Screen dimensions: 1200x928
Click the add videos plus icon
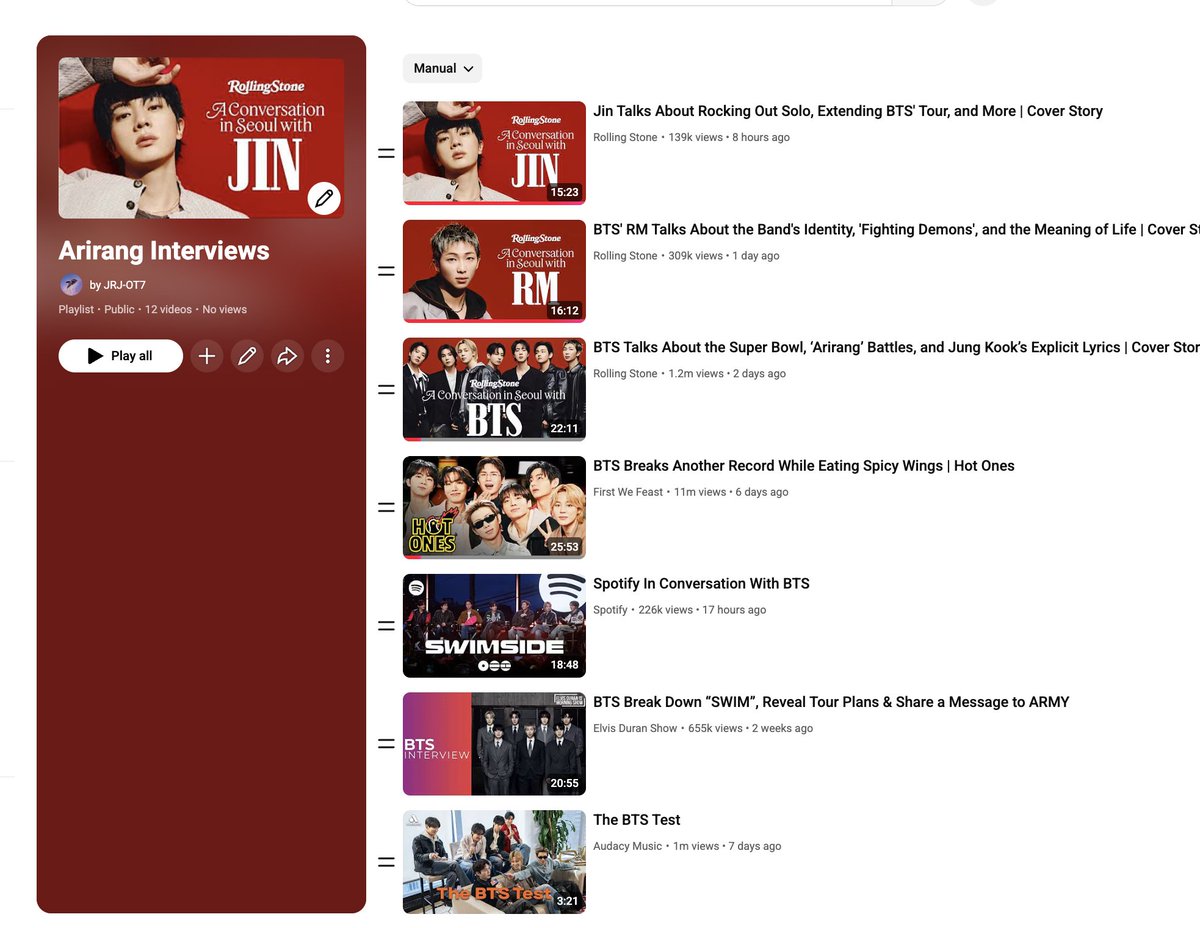[207, 356]
